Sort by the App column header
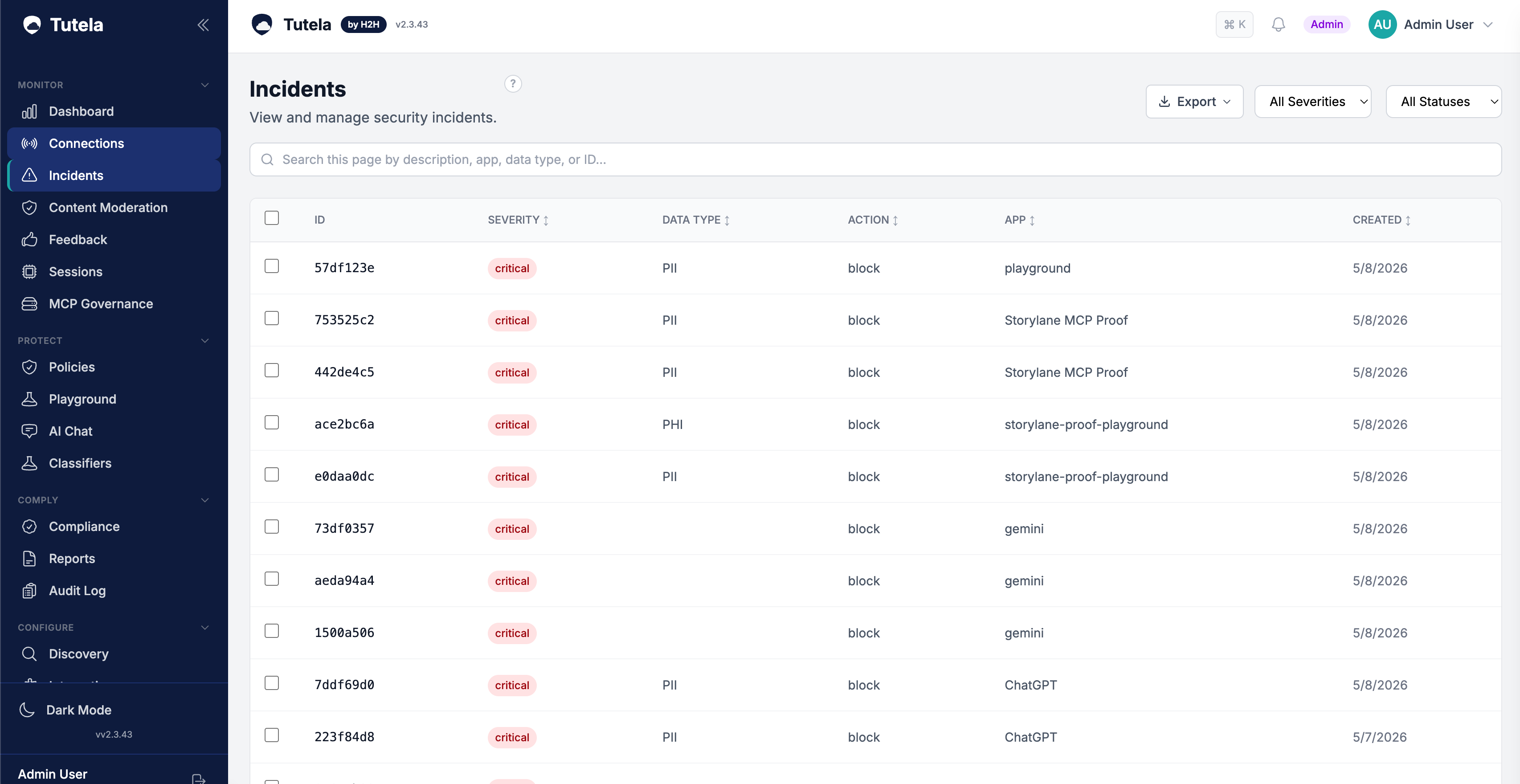The image size is (1520, 784). tap(1020, 220)
